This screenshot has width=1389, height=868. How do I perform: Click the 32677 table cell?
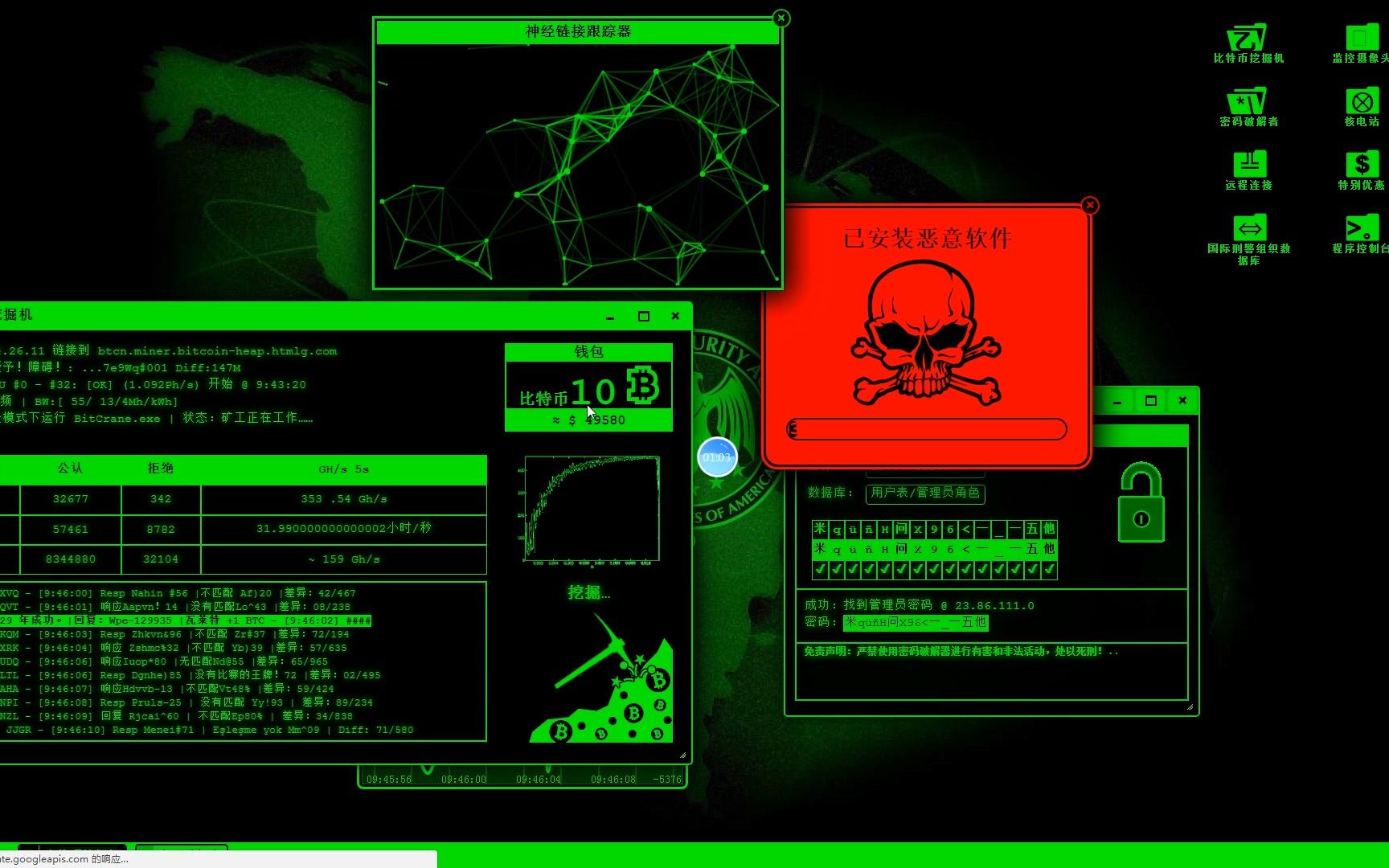tap(71, 499)
